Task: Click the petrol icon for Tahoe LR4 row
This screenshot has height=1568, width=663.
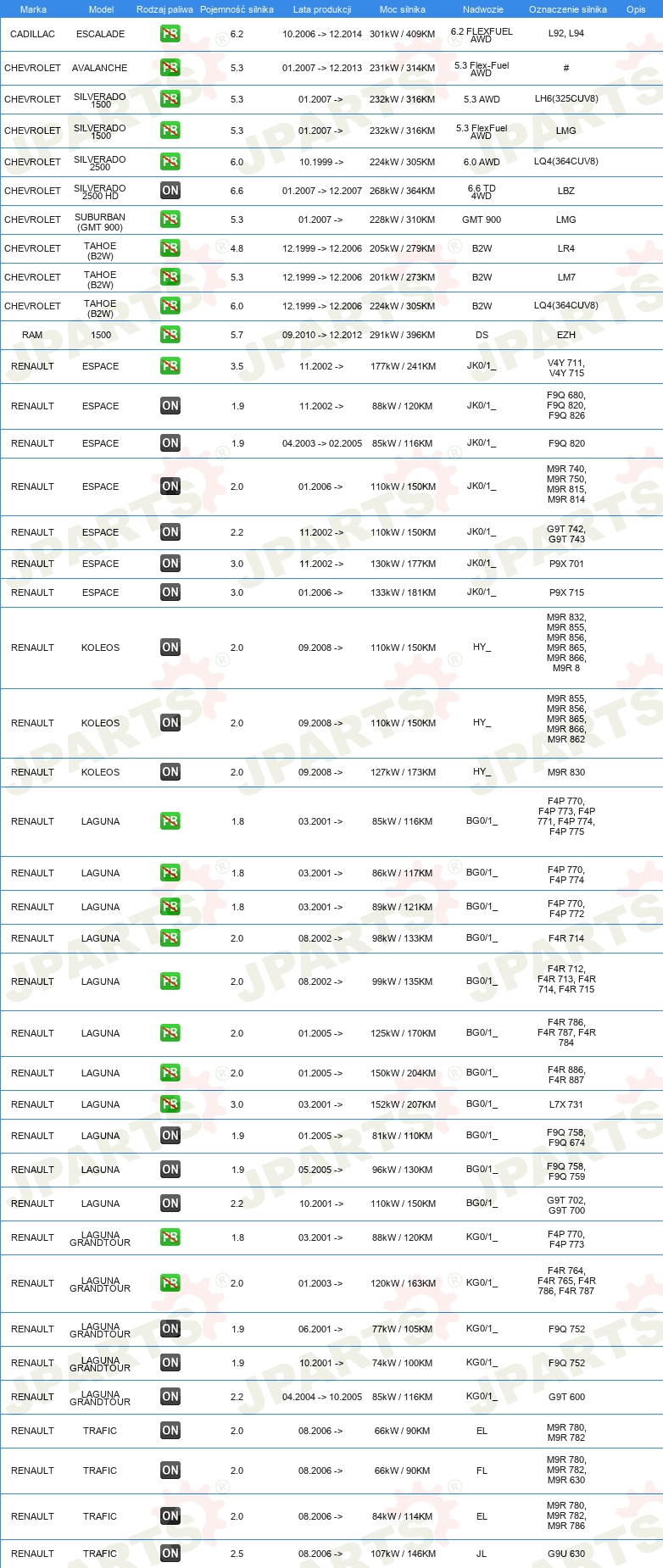Action: 170,248
